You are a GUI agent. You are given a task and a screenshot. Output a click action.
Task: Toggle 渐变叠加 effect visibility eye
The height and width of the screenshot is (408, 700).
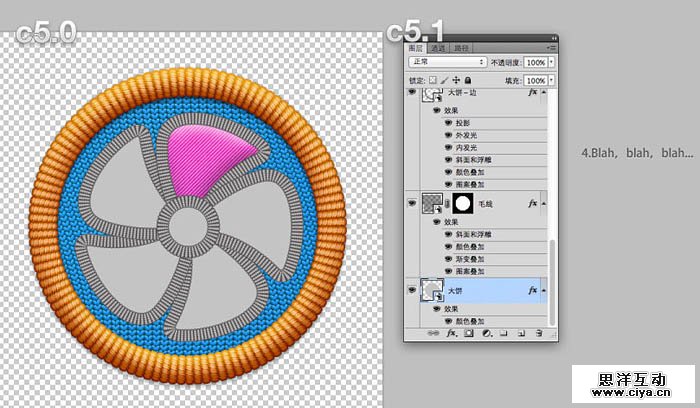[x=448, y=259]
